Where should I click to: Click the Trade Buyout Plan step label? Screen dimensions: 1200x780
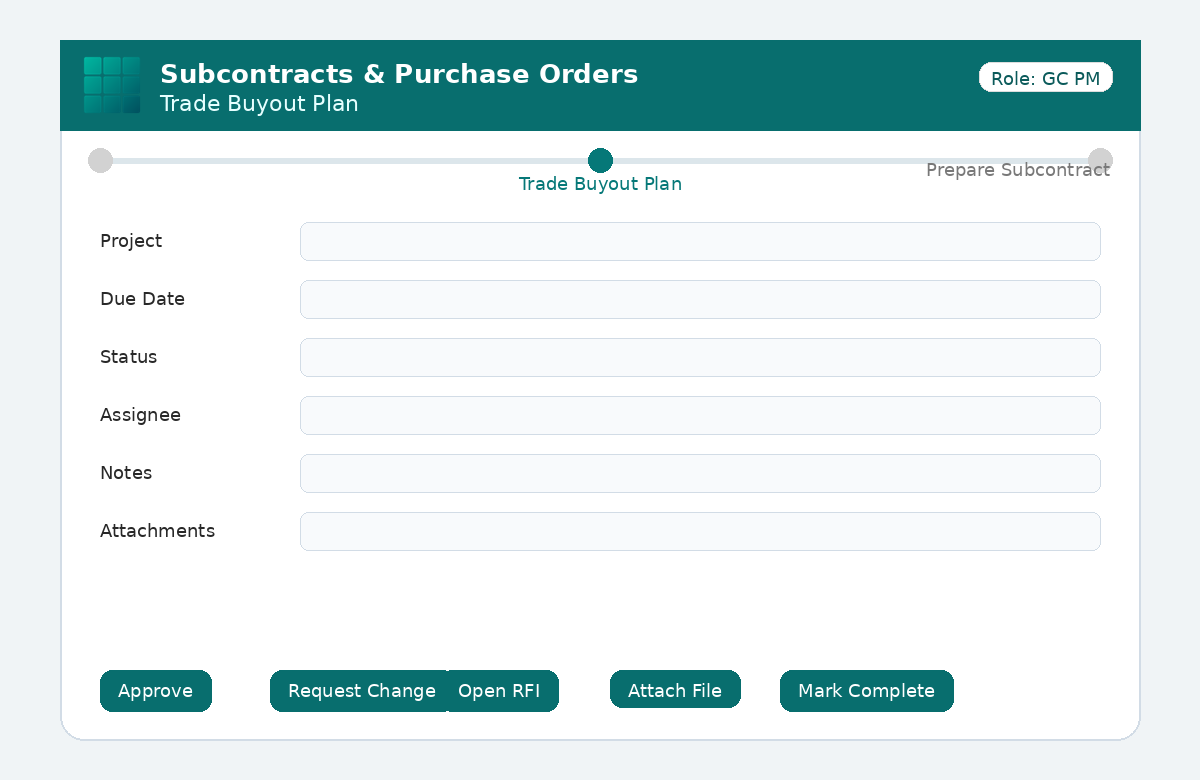600,184
